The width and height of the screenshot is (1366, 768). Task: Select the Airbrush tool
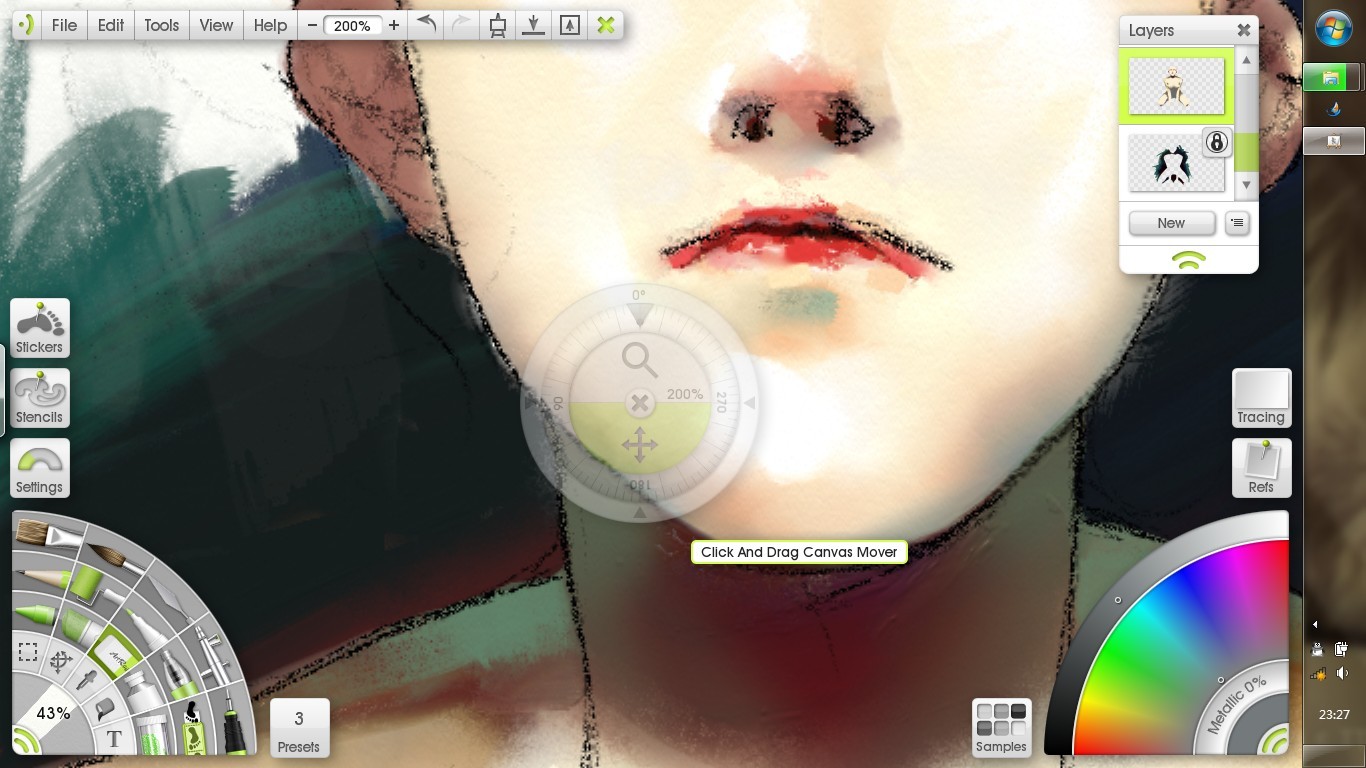pyautogui.click(x=212, y=654)
